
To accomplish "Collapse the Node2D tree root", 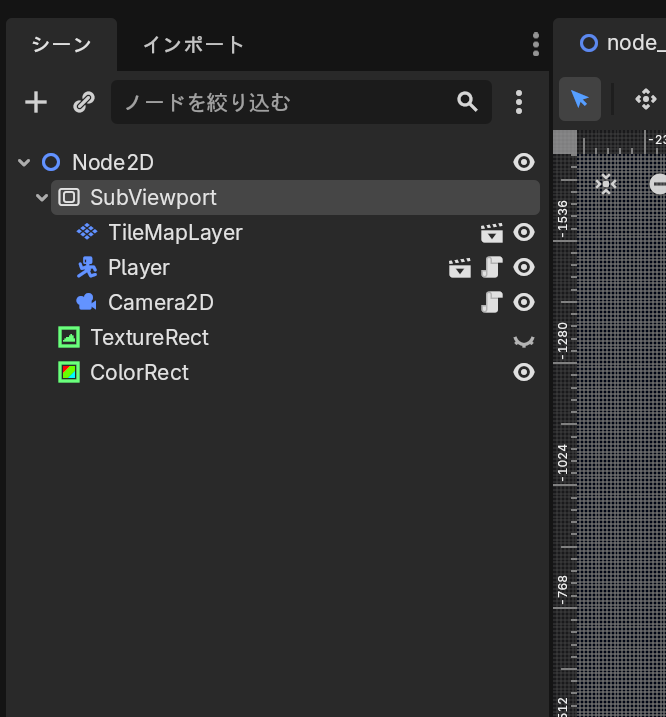I will click(24, 162).
